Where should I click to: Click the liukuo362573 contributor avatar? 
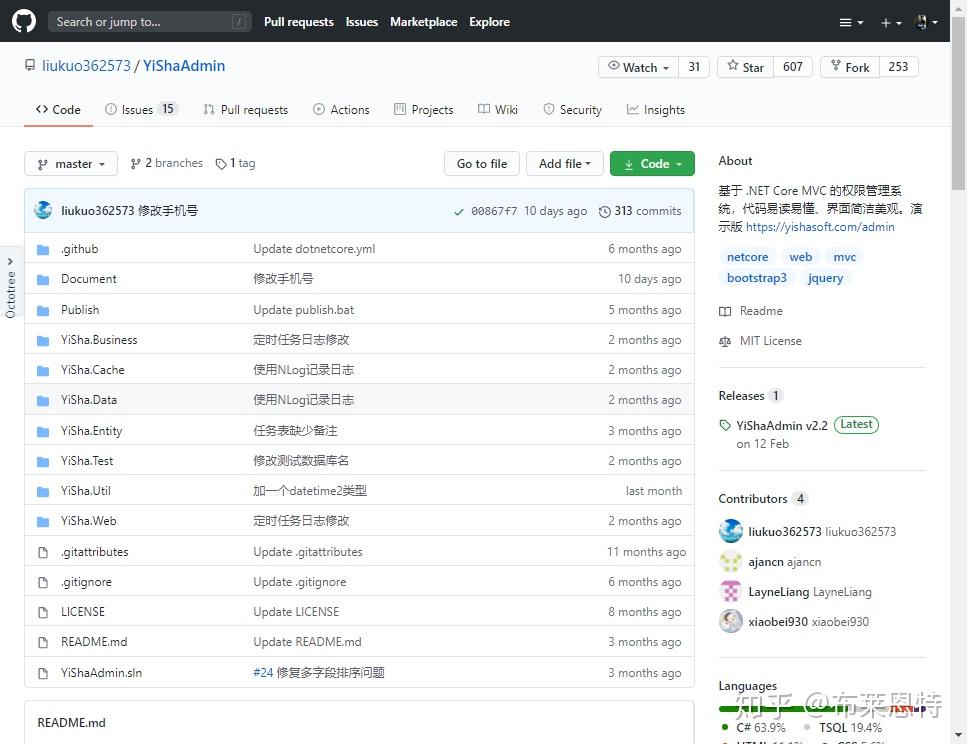pyautogui.click(x=730, y=531)
